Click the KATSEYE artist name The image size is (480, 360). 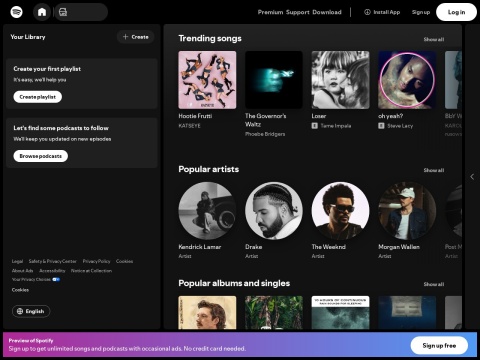pyautogui.click(x=189, y=126)
